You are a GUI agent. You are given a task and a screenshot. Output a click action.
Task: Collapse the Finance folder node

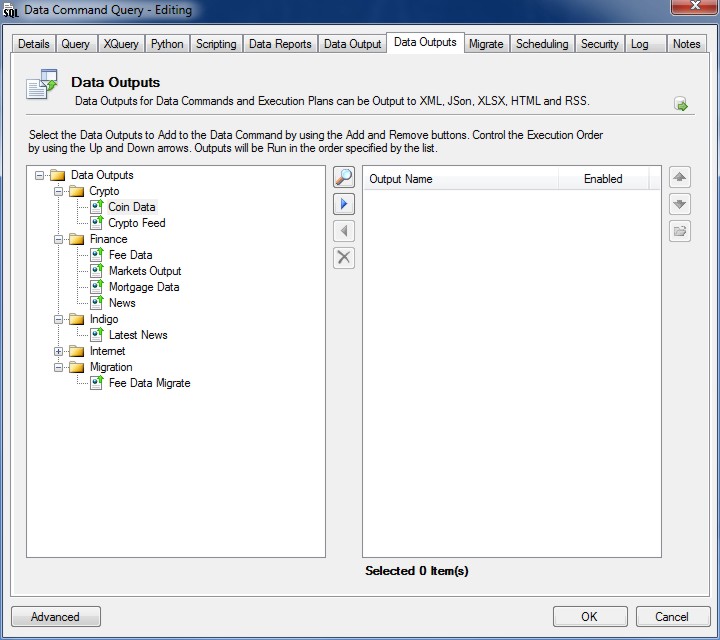[59, 239]
